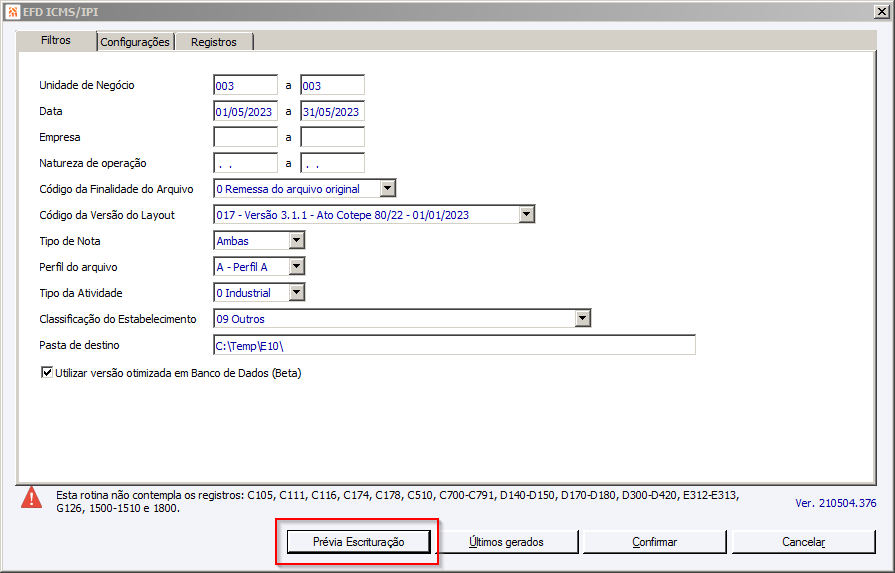Expand the Código da Versão do Layout dropdown

[526, 214]
